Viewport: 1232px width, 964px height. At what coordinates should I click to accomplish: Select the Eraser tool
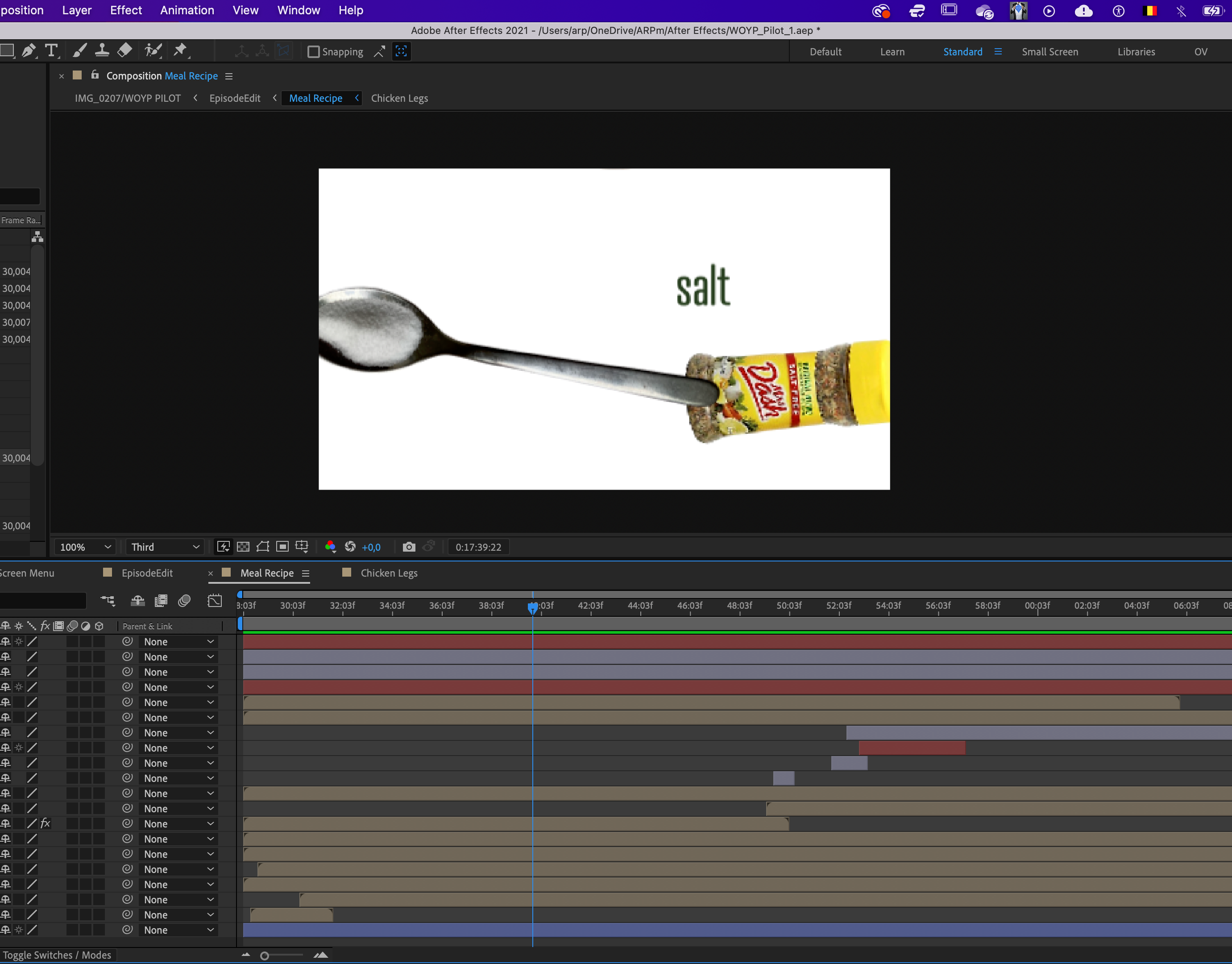click(x=125, y=51)
